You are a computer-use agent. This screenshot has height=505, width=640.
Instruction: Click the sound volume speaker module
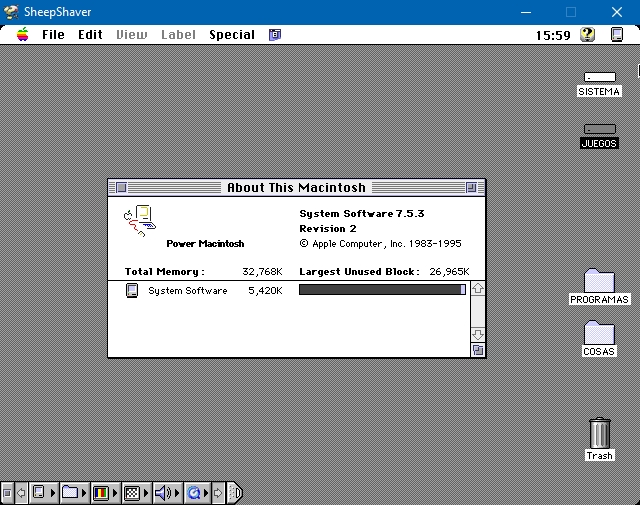(x=163, y=493)
